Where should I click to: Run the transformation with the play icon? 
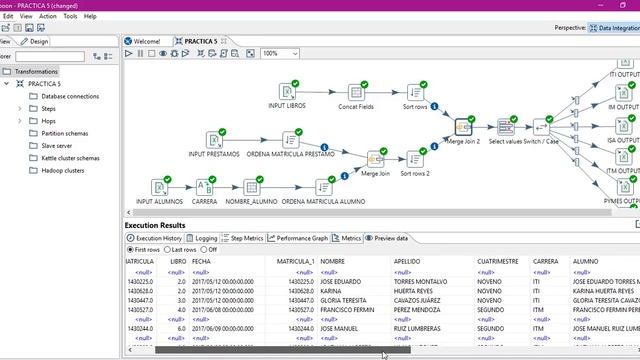pyautogui.click(x=129, y=53)
